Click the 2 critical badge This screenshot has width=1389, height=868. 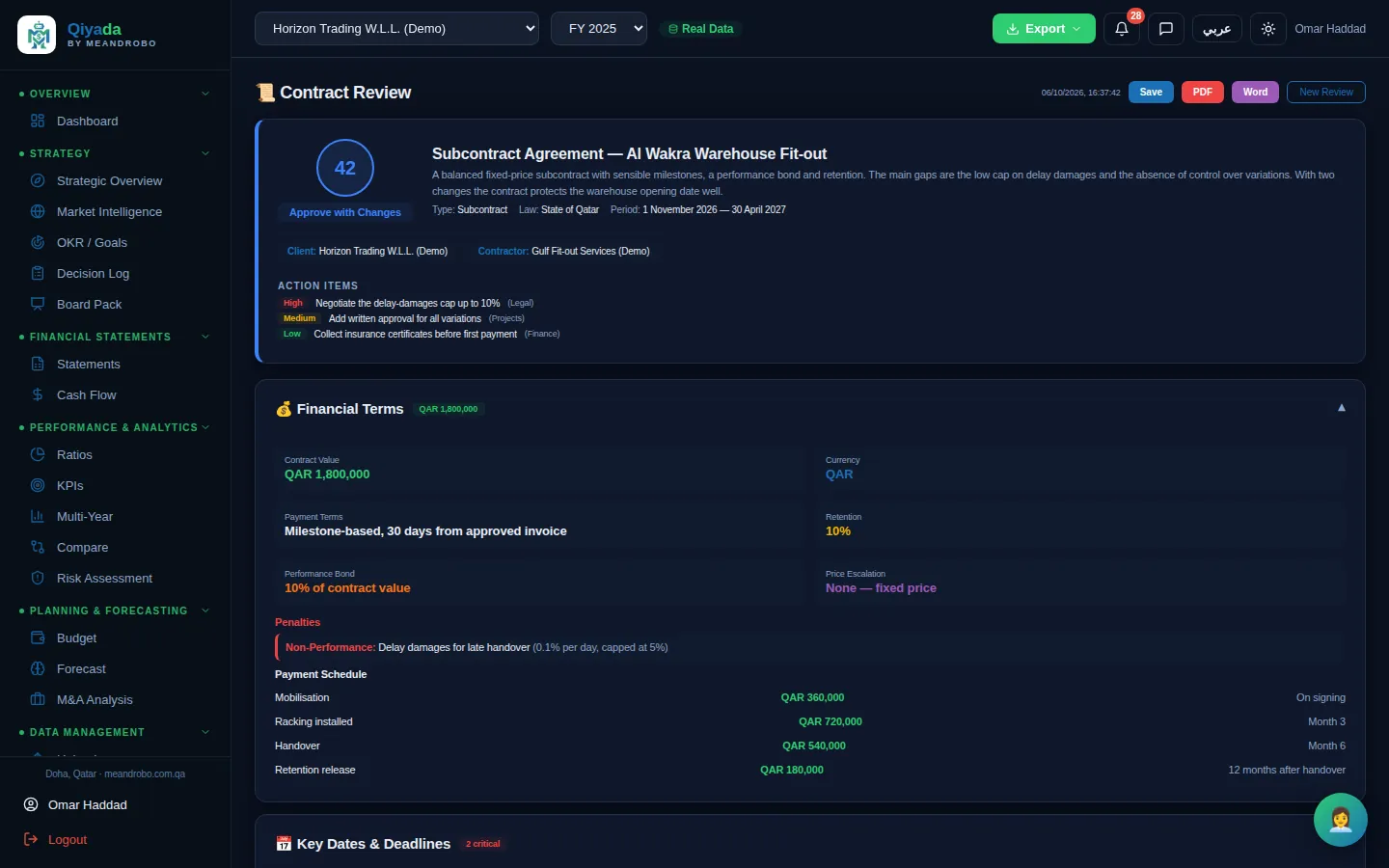coord(483,844)
